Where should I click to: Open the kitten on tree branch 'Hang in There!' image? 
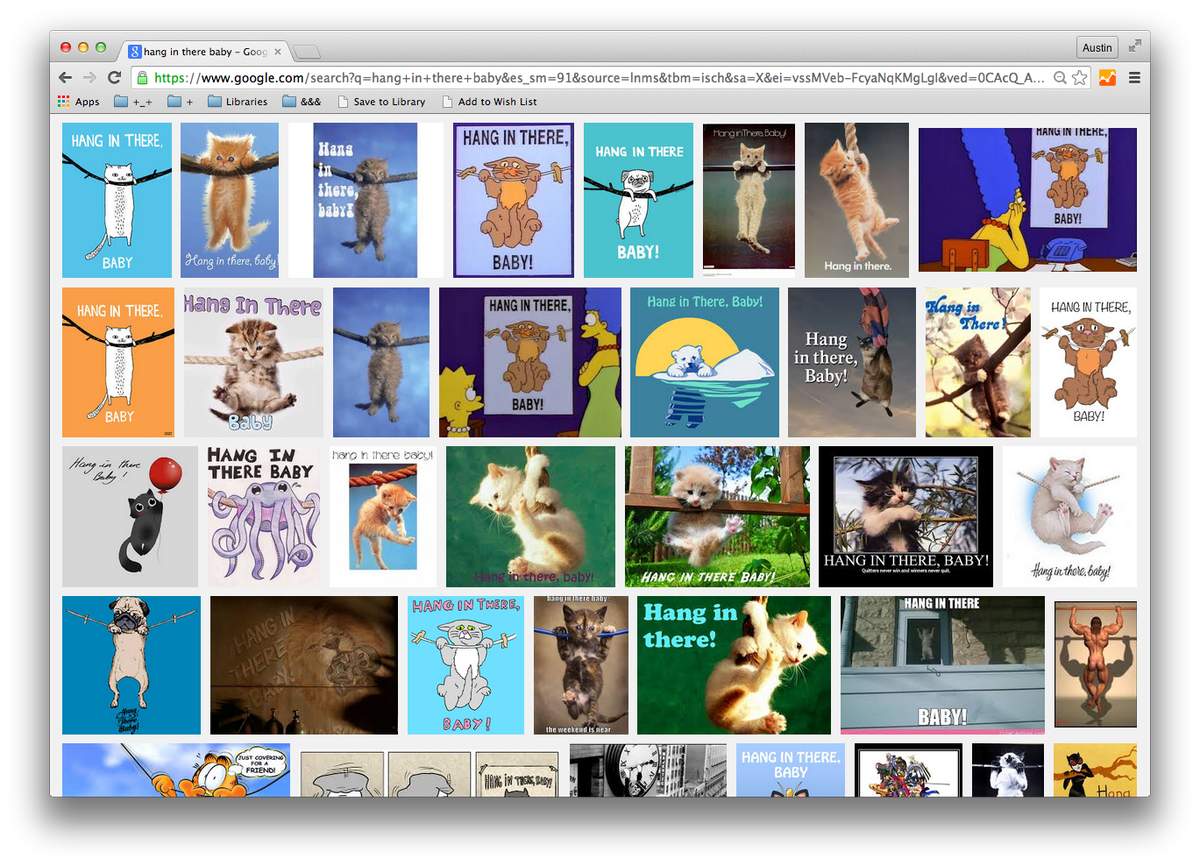(x=977, y=362)
